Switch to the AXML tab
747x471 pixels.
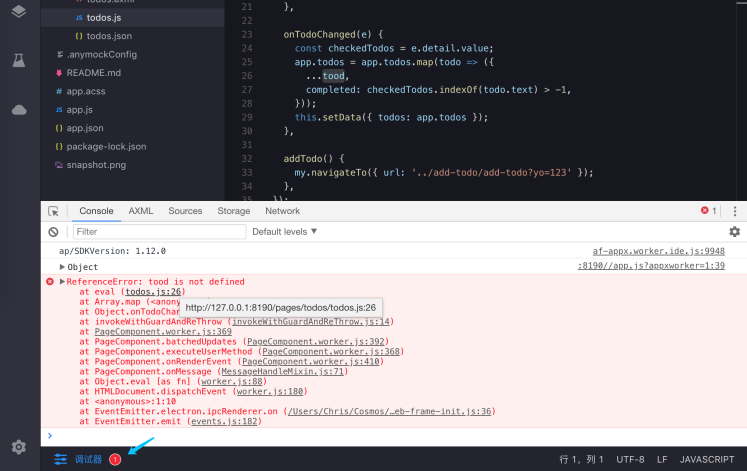(x=141, y=211)
